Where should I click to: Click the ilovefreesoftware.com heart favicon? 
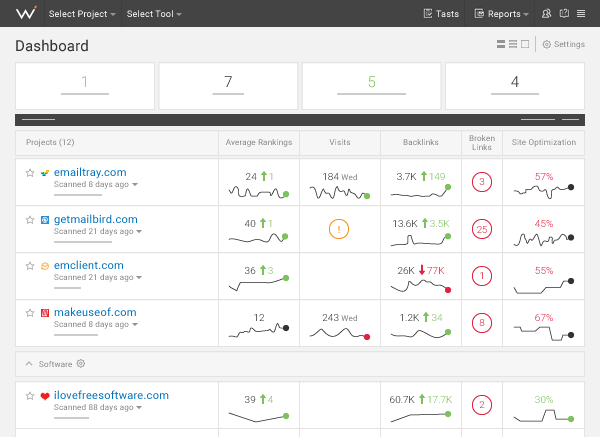pos(45,396)
